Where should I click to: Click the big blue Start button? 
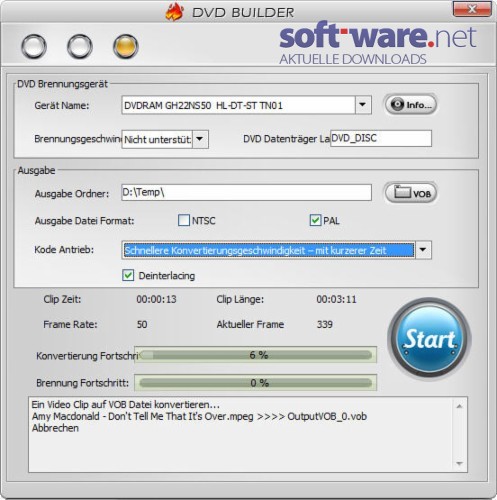click(x=429, y=339)
